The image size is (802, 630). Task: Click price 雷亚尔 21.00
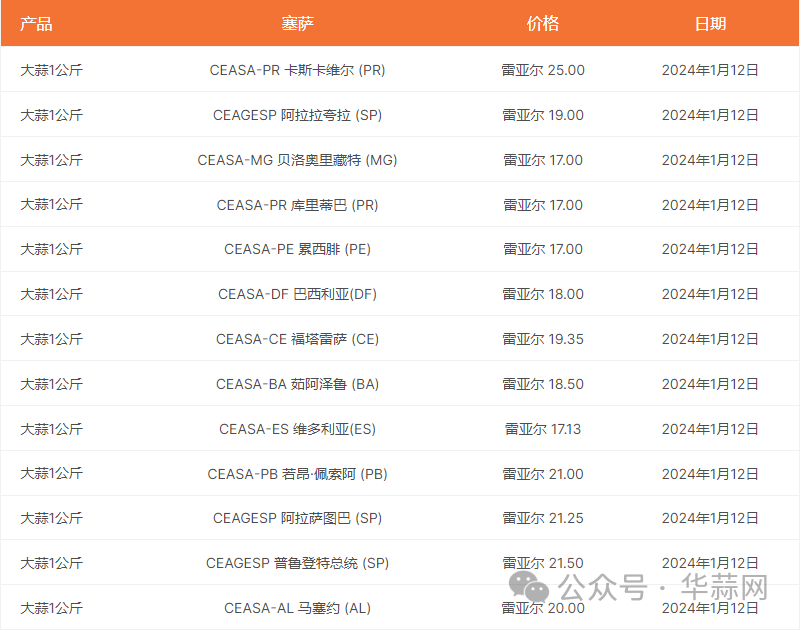[543, 474]
